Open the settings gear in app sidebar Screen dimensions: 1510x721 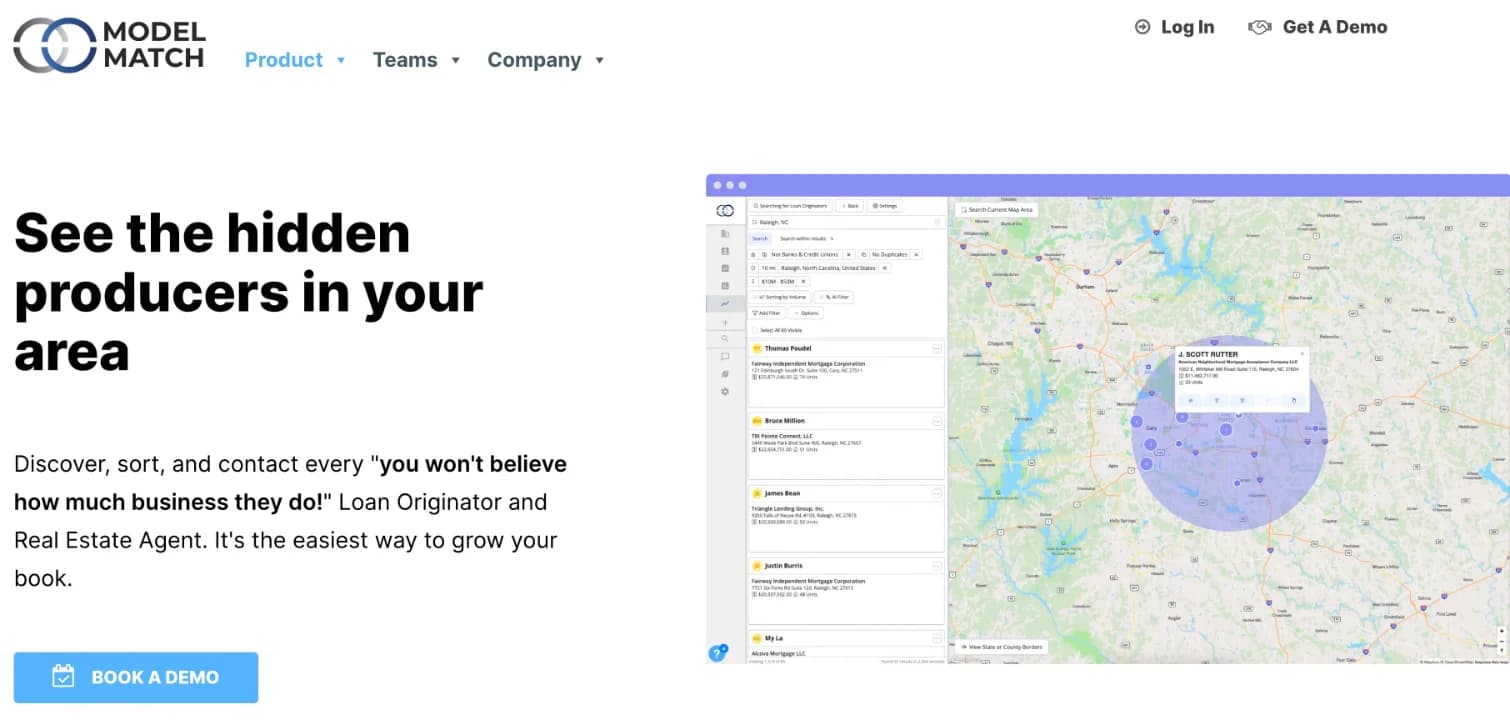726,391
